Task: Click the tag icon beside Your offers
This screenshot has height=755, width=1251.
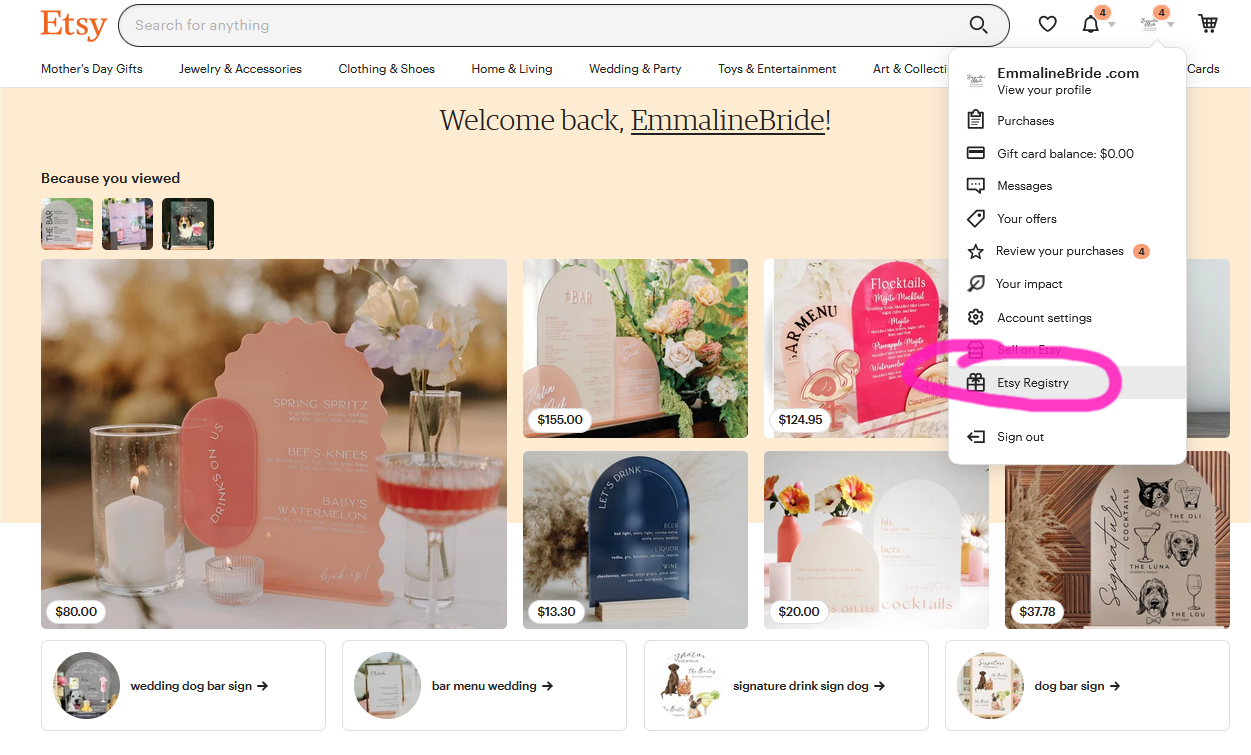Action: coord(975,218)
